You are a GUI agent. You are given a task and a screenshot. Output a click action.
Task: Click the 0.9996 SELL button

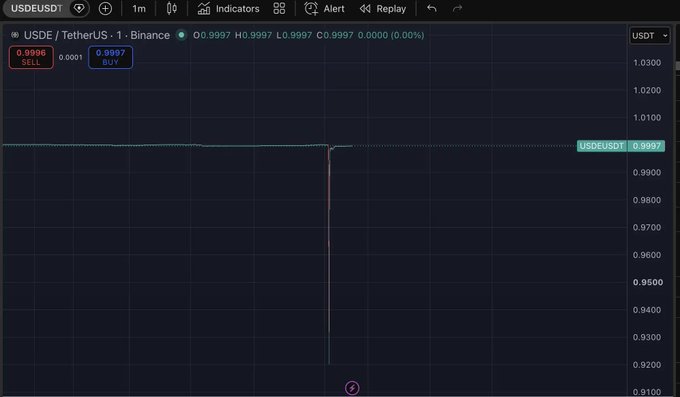click(31, 57)
